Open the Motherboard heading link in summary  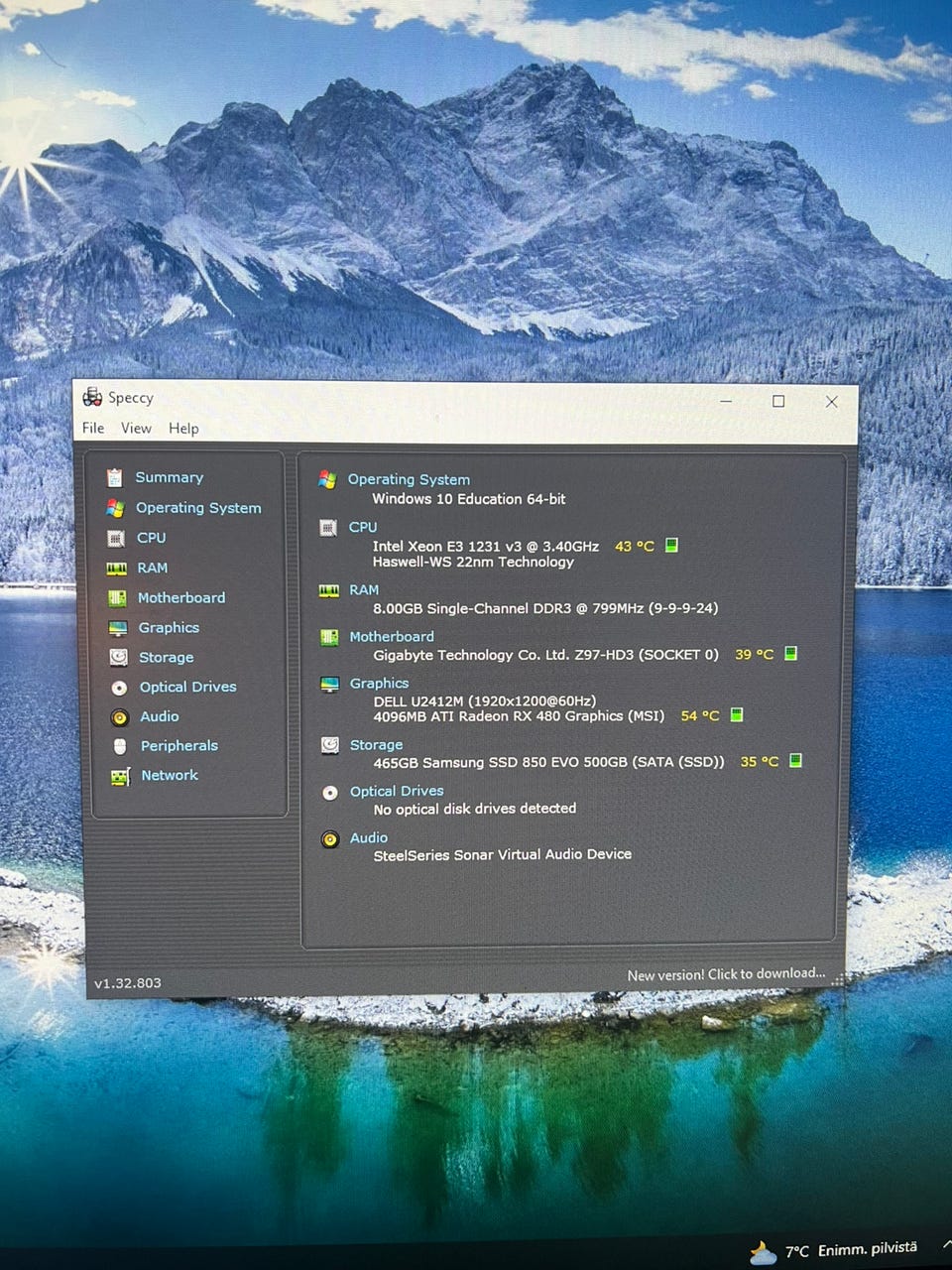tap(392, 637)
